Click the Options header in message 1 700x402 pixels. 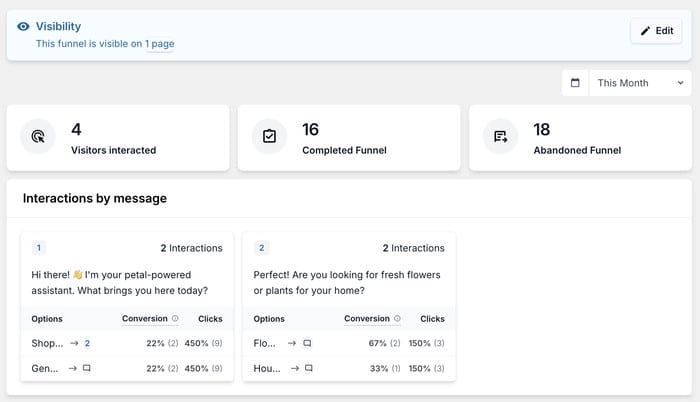click(x=47, y=319)
